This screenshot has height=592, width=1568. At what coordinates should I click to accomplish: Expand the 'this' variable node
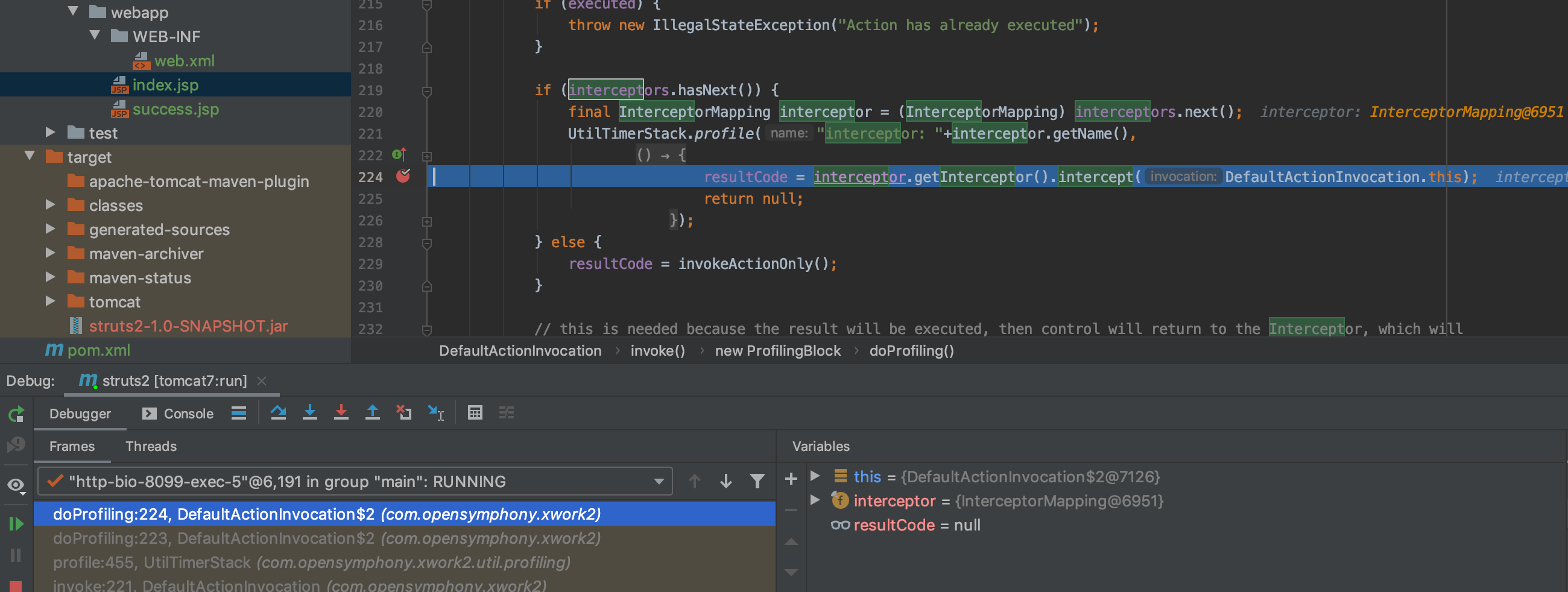tap(815, 476)
